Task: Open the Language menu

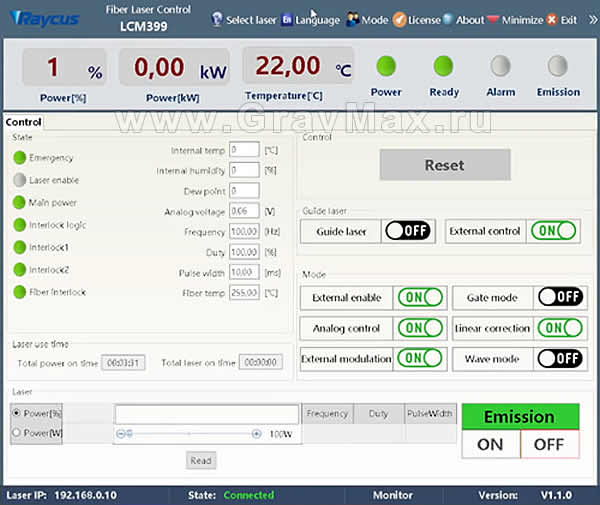Action: click(x=317, y=20)
